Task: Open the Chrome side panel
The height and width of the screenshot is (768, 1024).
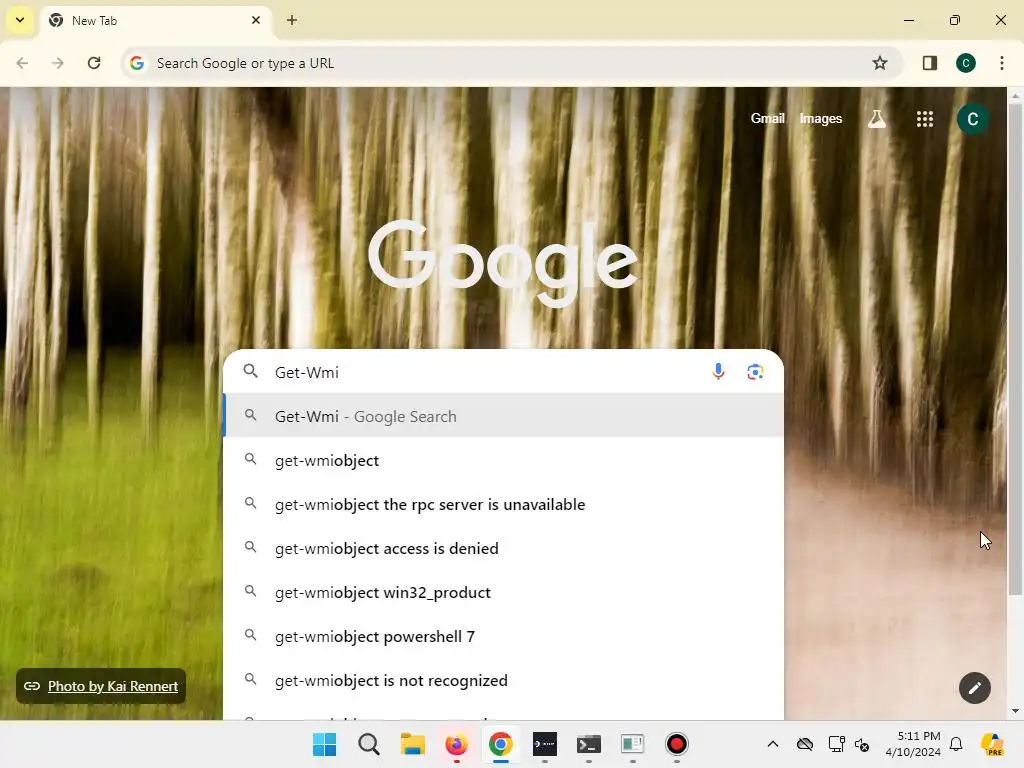Action: pos(929,63)
